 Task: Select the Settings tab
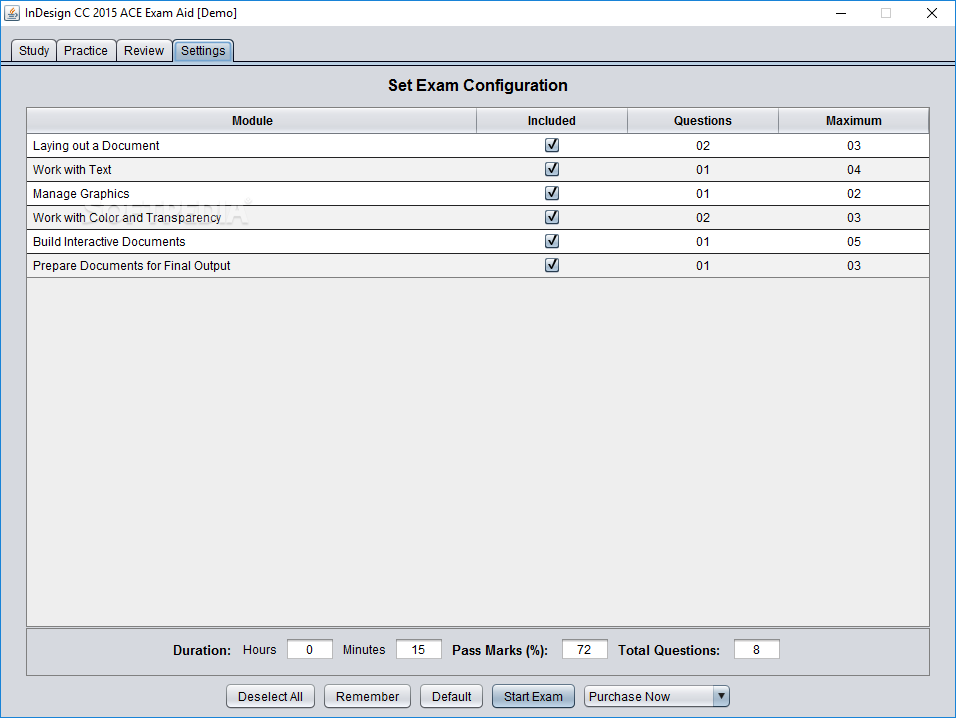click(x=203, y=51)
